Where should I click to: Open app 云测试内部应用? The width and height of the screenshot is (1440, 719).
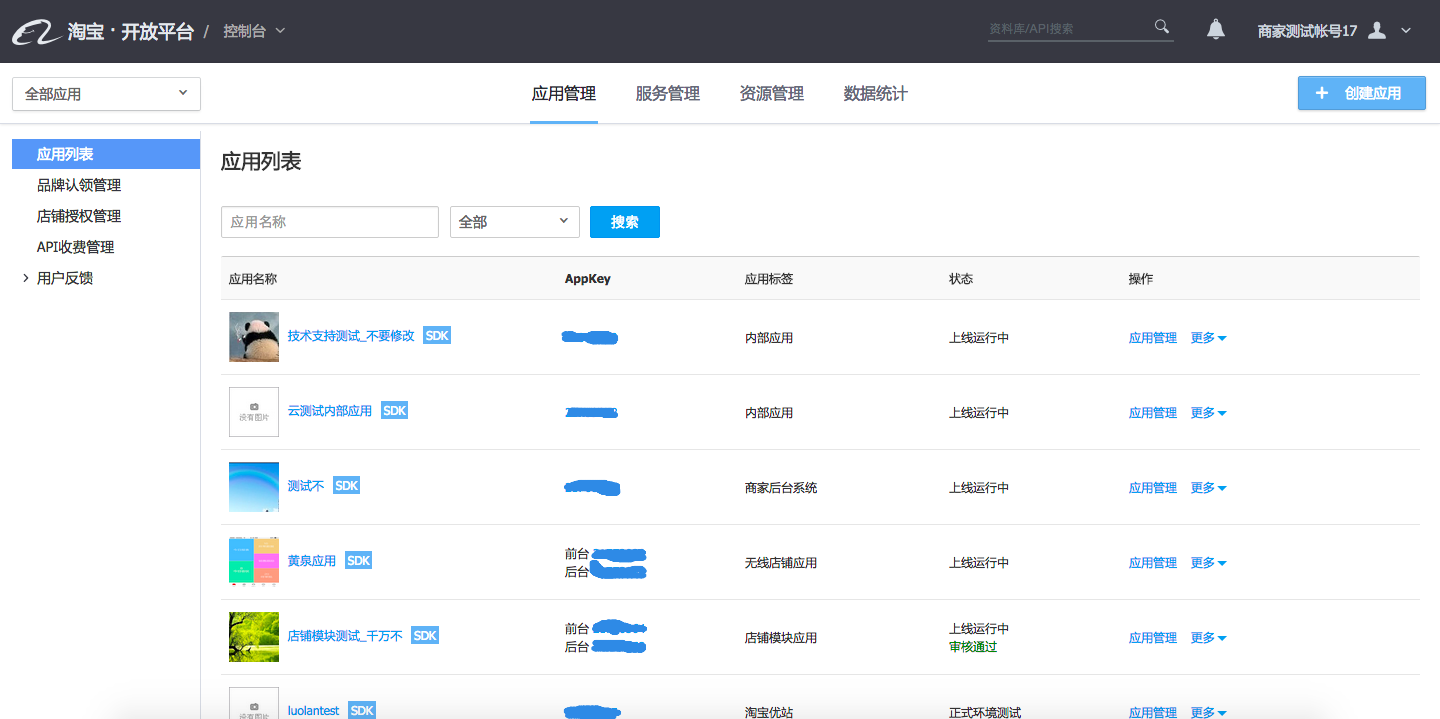(x=330, y=411)
